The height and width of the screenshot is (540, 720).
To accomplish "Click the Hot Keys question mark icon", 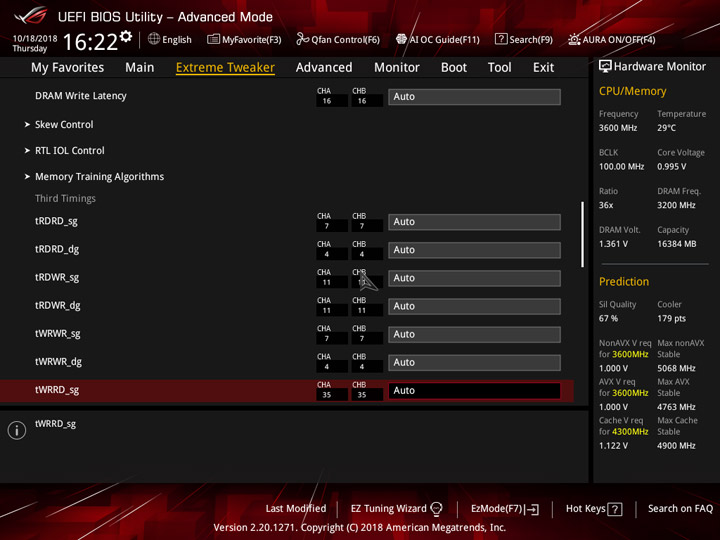I will (x=615, y=509).
